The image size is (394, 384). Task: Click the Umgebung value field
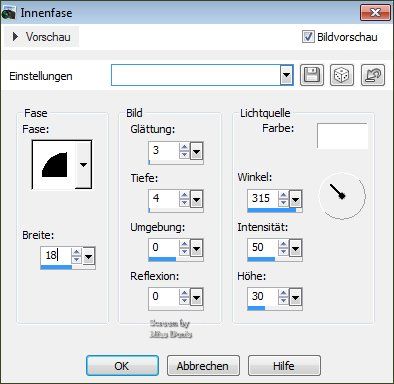click(x=163, y=248)
